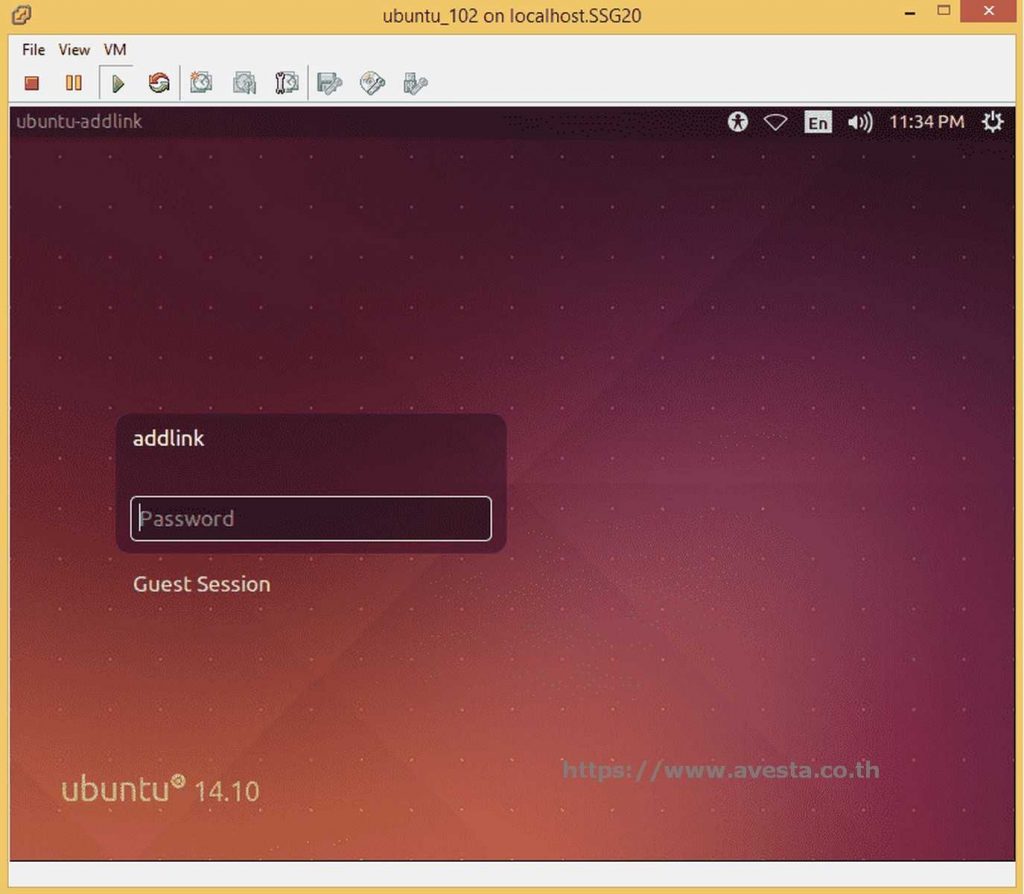
Task: Open the VM menu
Action: [x=115, y=50]
